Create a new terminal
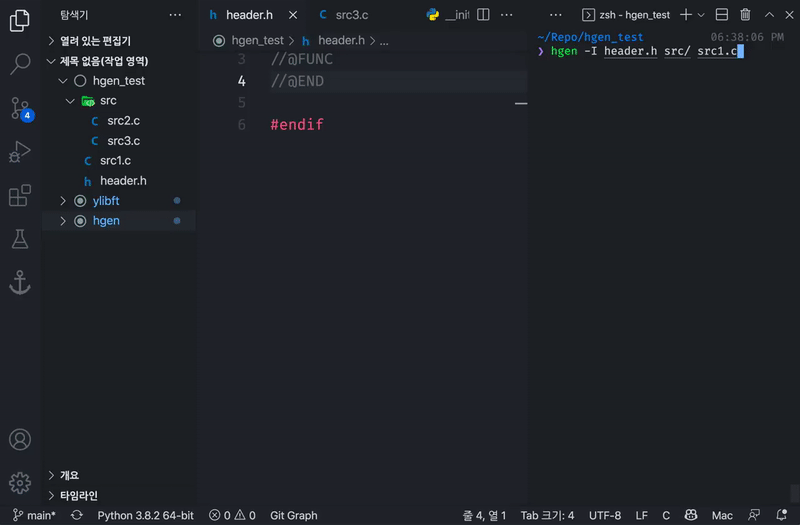 tap(686, 15)
